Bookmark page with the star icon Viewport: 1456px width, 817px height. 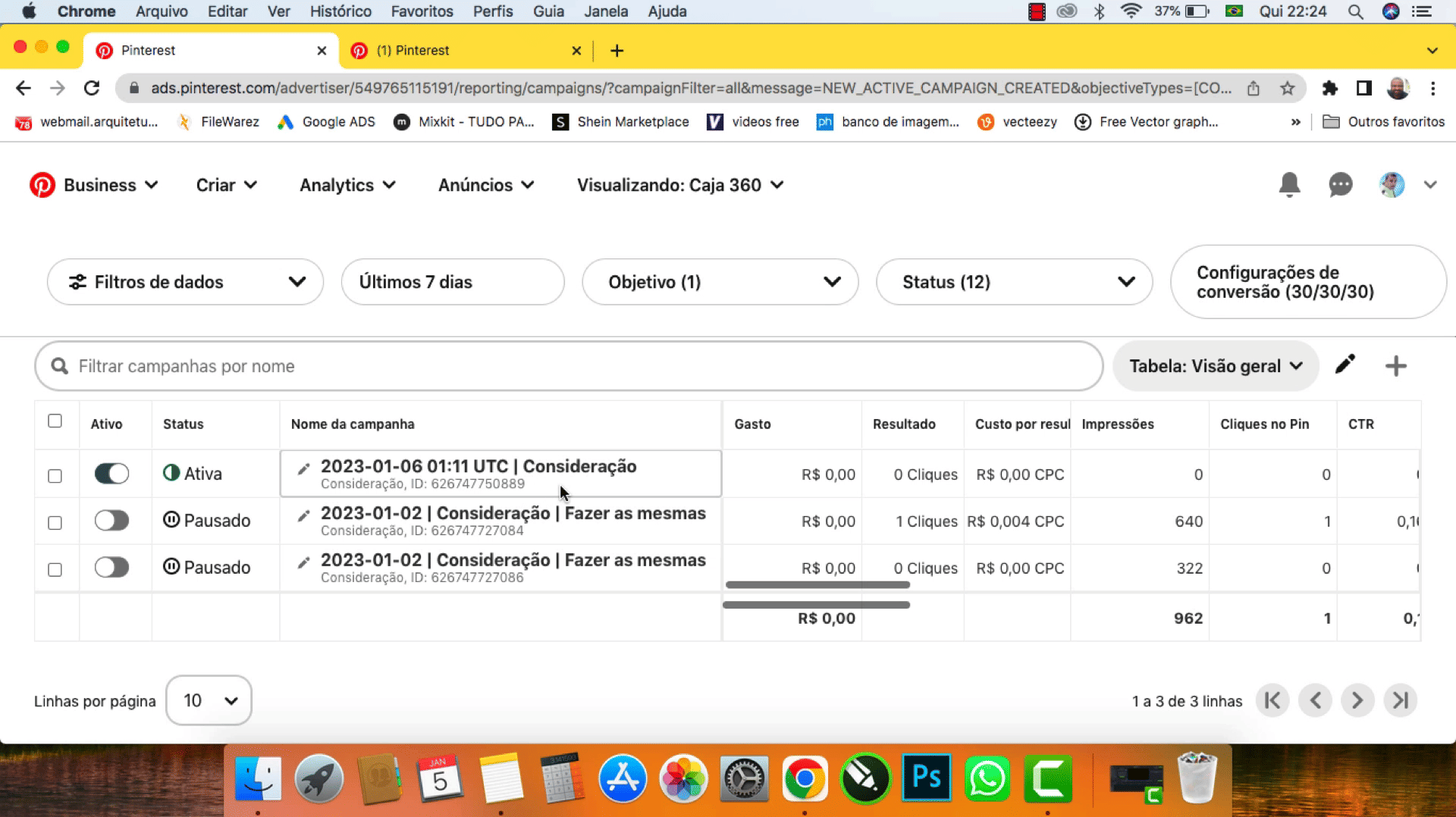point(1287,89)
